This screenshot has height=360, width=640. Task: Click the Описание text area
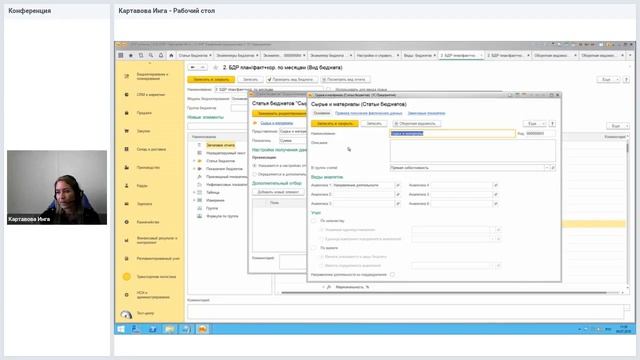(473, 151)
